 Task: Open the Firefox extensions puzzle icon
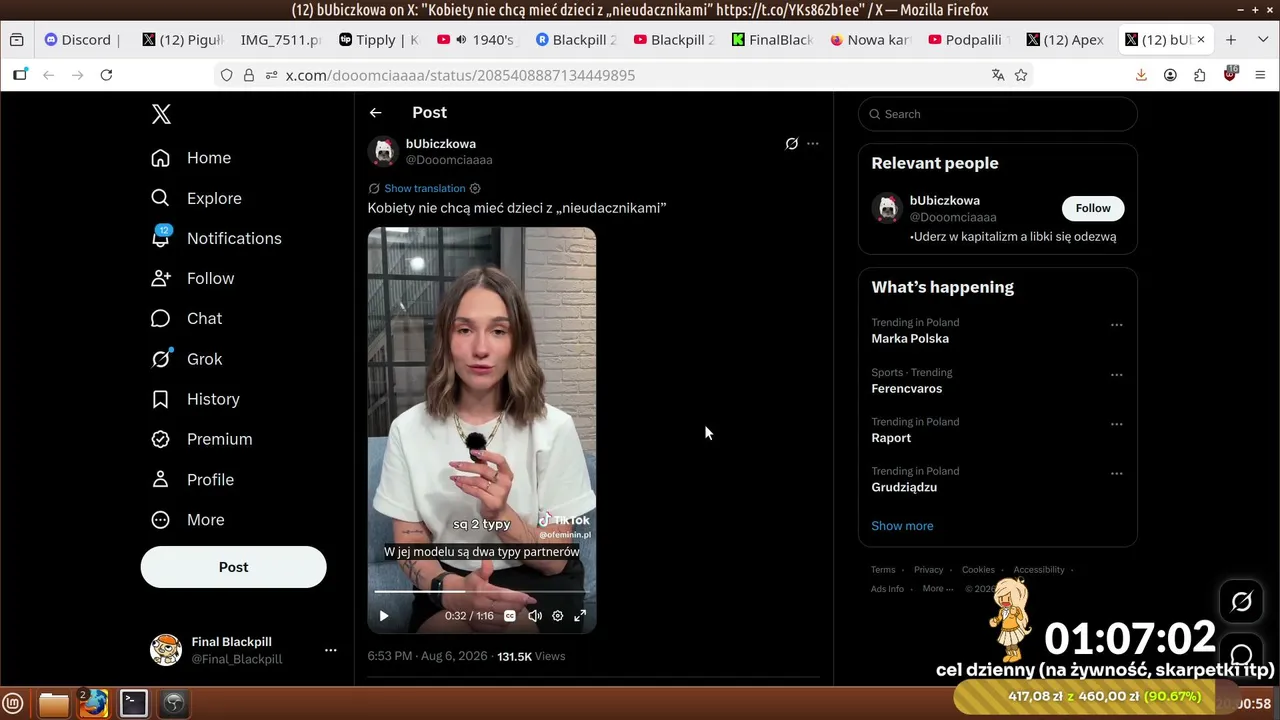[1199, 75]
